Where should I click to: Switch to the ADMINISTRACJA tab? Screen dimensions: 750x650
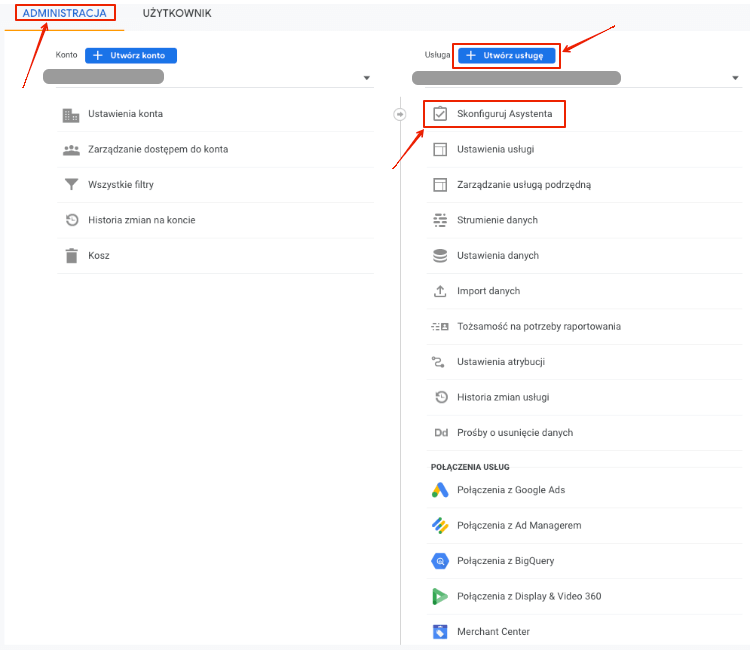tap(65, 13)
